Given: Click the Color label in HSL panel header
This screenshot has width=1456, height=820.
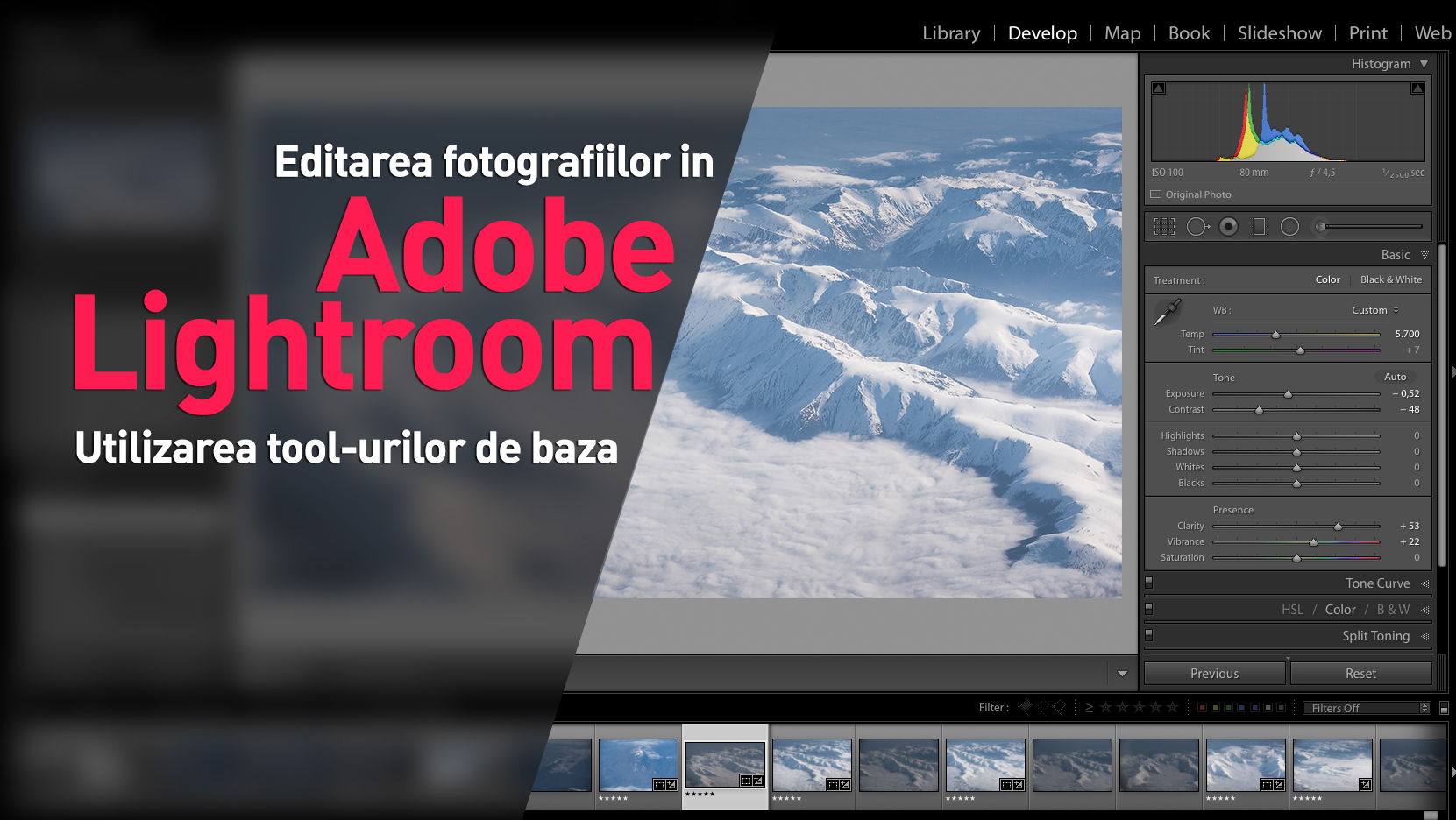Looking at the screenshot, I should (1340, 610).
